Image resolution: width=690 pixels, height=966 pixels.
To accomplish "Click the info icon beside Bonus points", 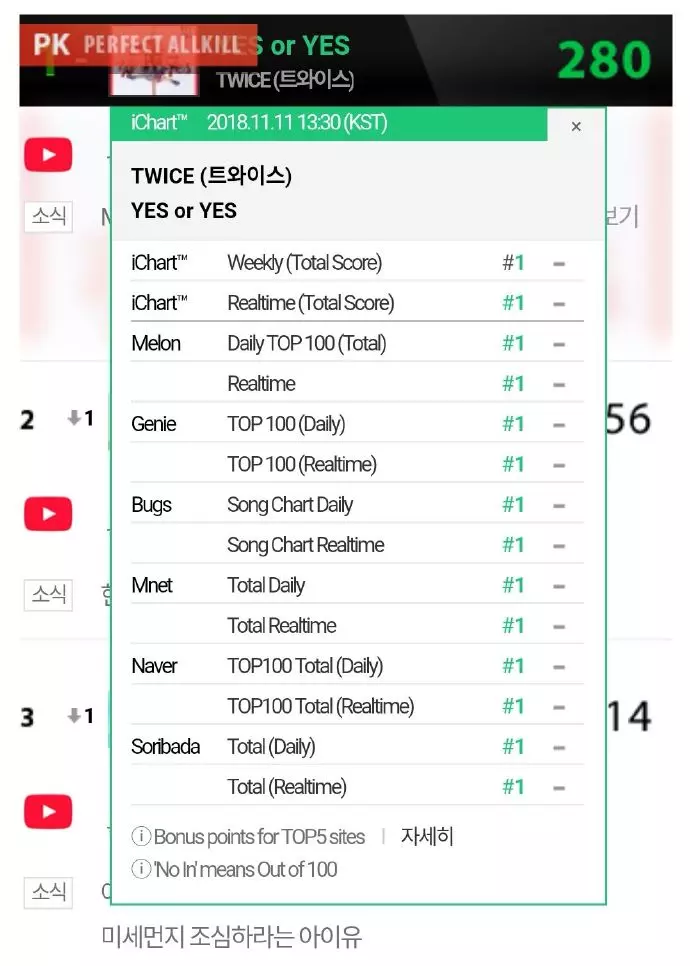I will [x=141, y=836].
